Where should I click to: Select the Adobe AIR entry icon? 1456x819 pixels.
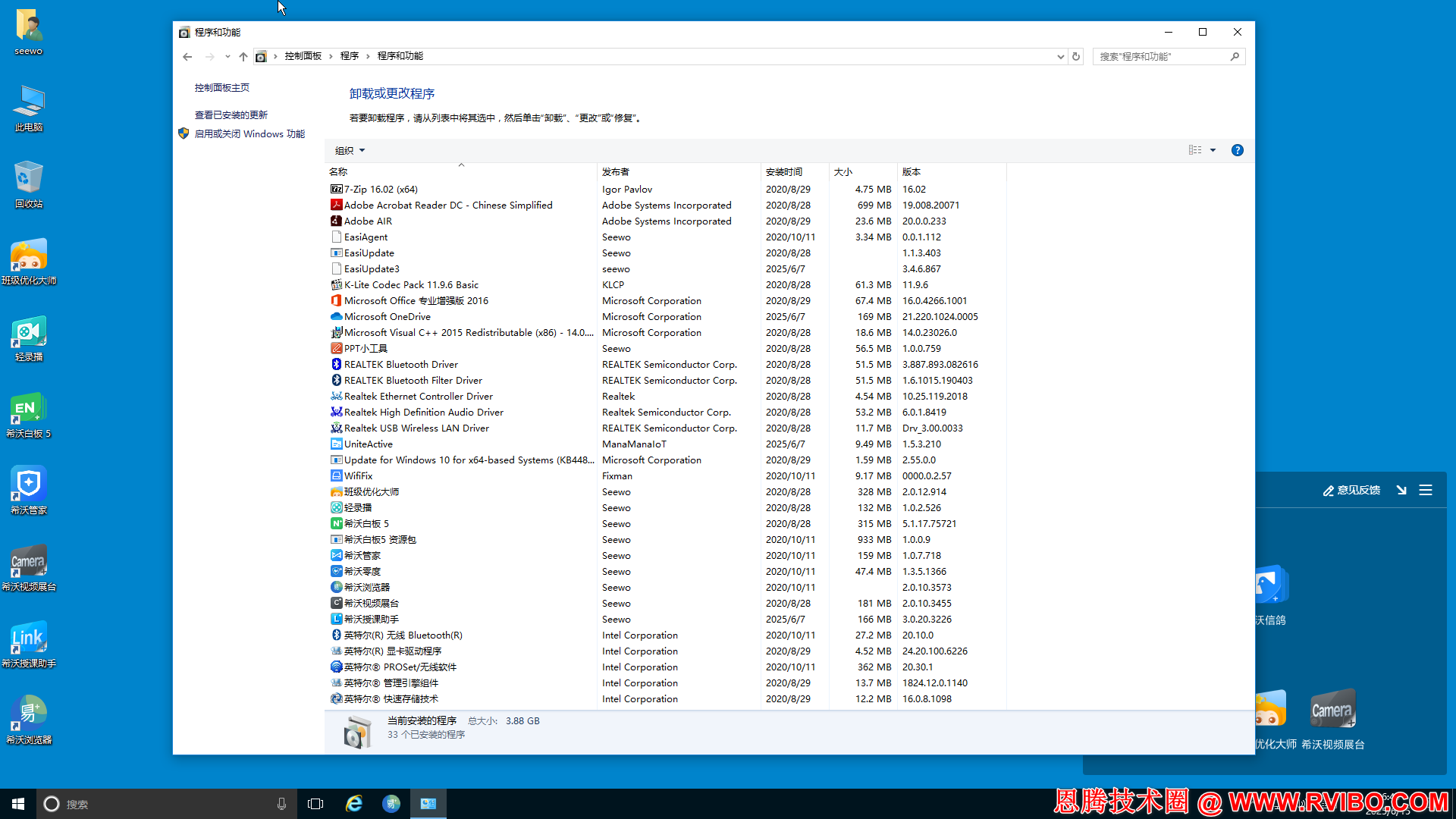pyautogui.click(x=337, y=221)
